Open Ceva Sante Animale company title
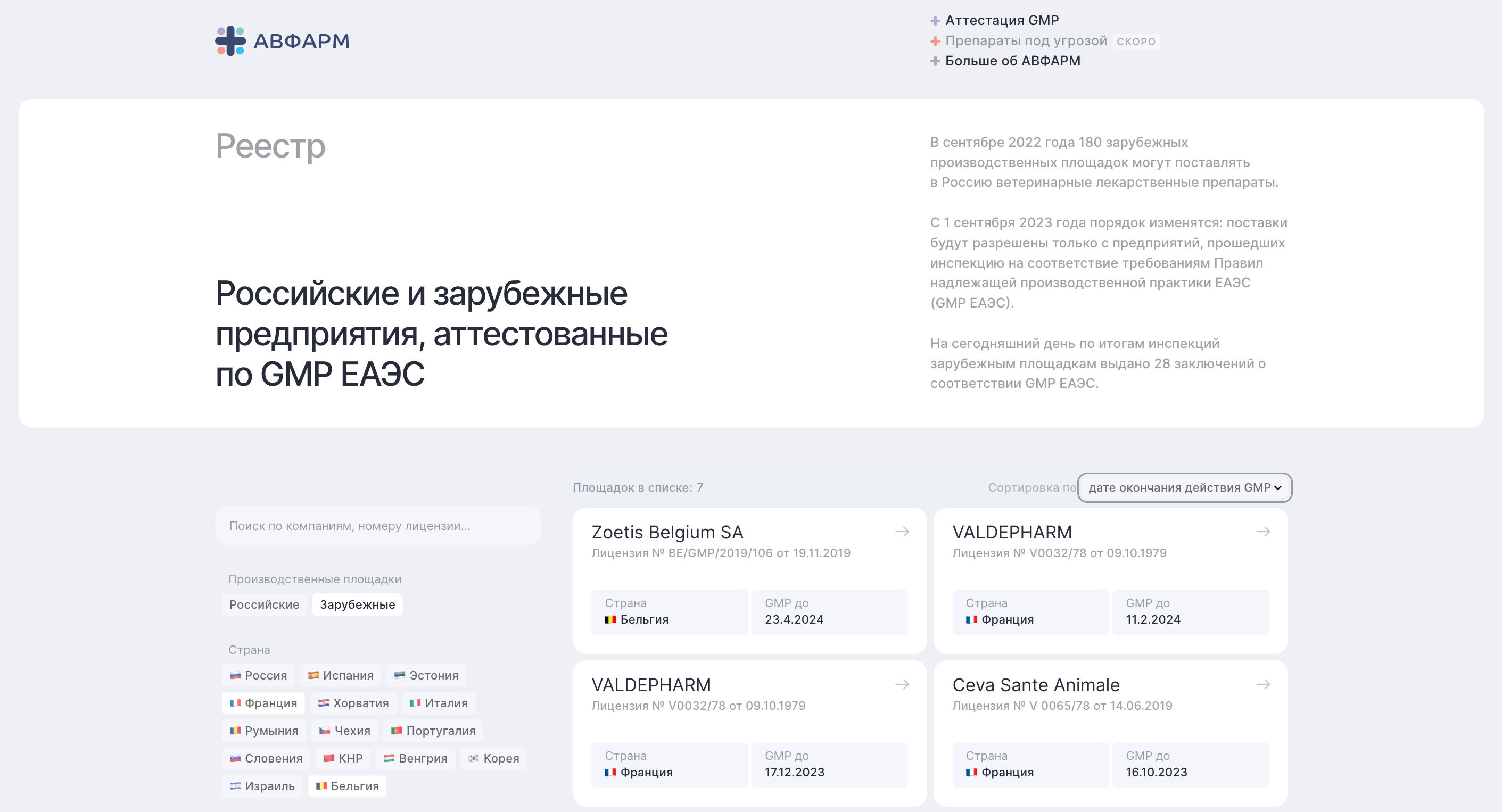This screenshot has width=1502, height=812. pos(1036,685)
